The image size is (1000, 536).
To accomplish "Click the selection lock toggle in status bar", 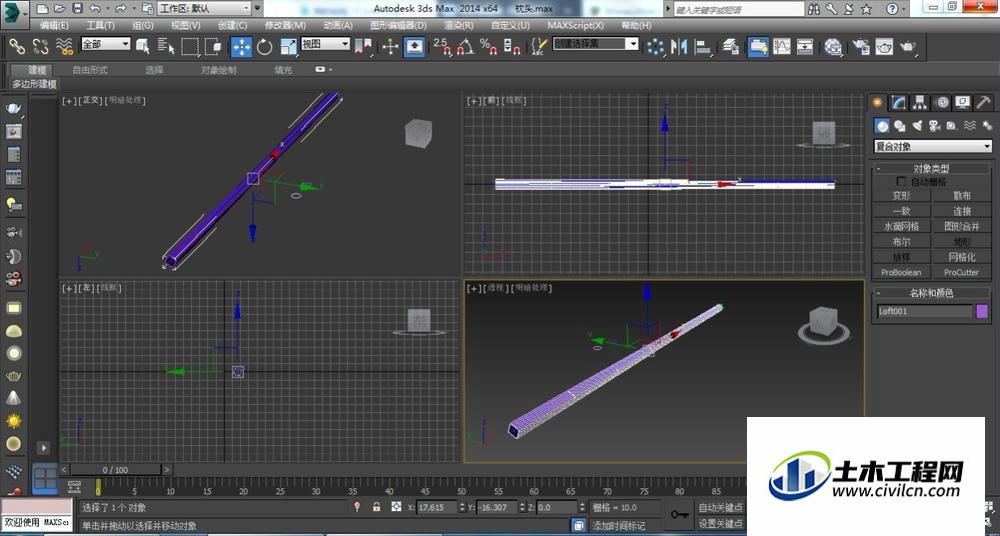I will pyautogui.click(x=376, y=507).
